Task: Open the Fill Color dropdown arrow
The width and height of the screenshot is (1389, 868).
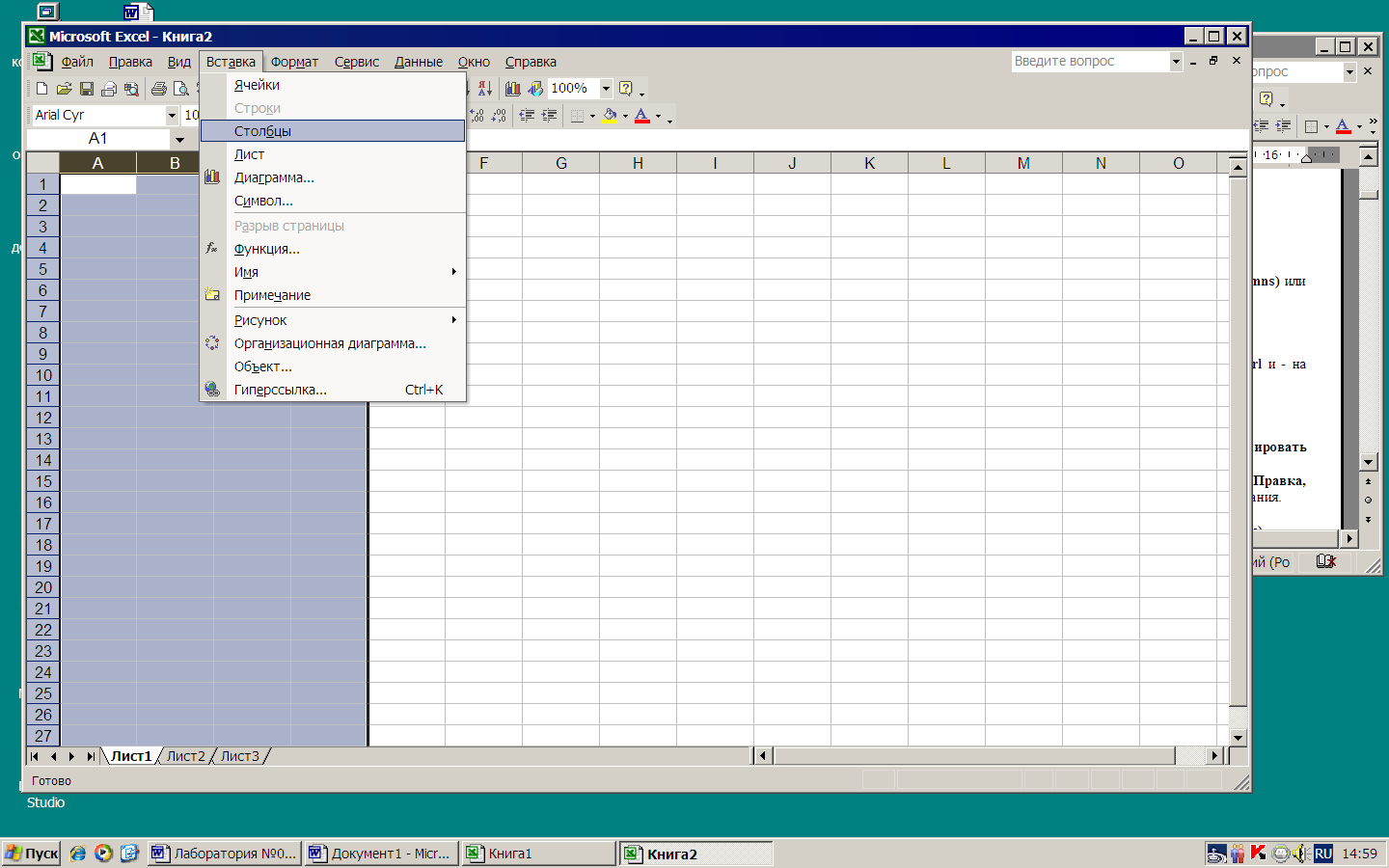Action: pyautogui.click(x=625, y=117)
